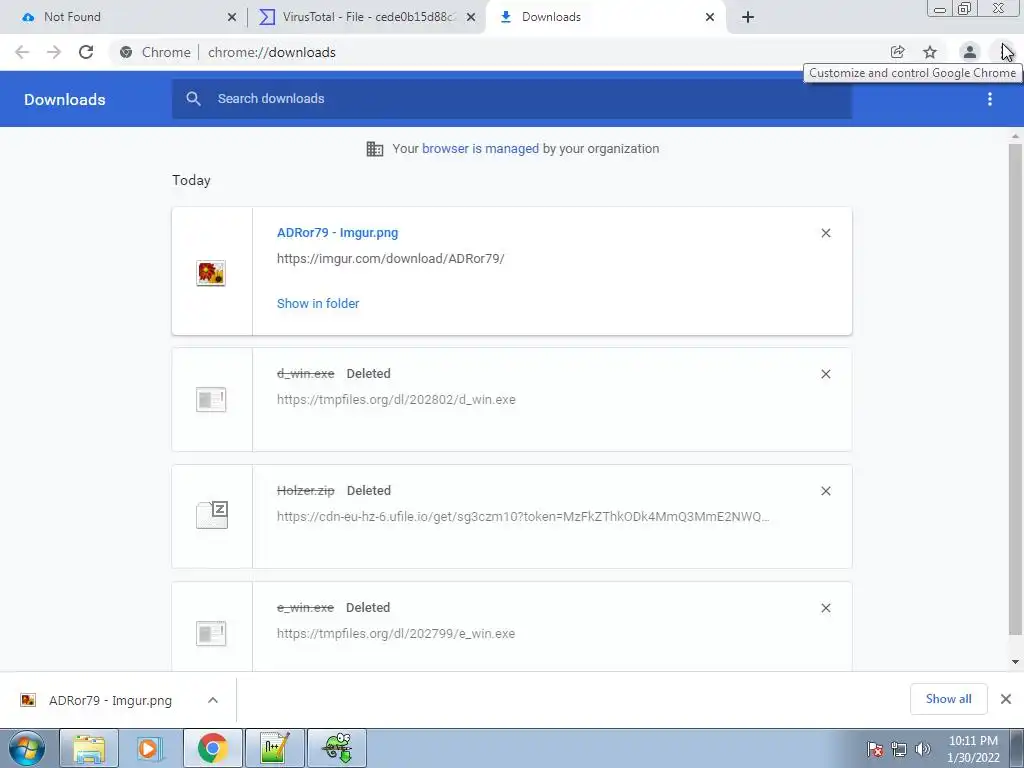Click the page scrollbar down arrow

[x=1015, y=662]
